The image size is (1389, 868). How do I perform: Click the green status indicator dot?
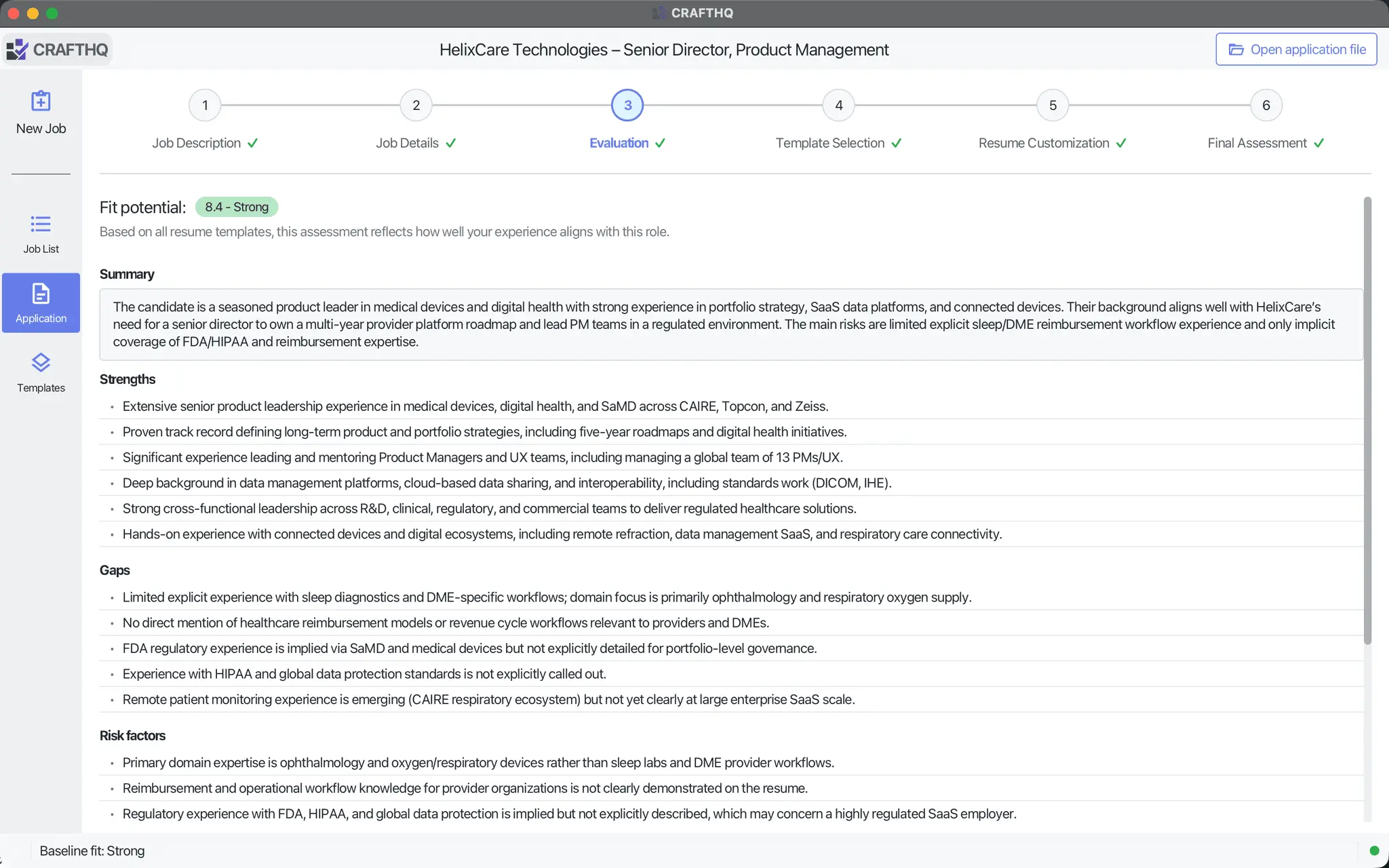click(x=1374, y=850)
